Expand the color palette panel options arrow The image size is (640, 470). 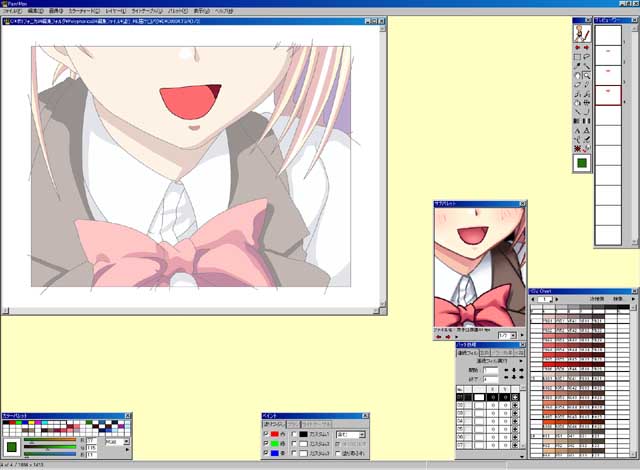click(127, 450)
